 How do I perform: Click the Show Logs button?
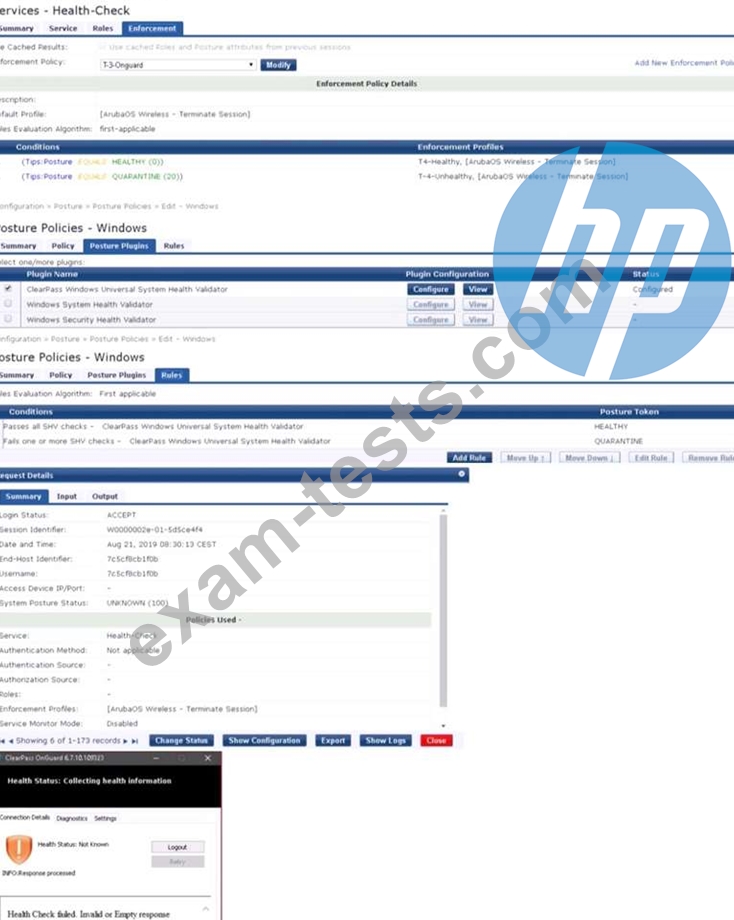pyautogui.click(x=385, y=740)
